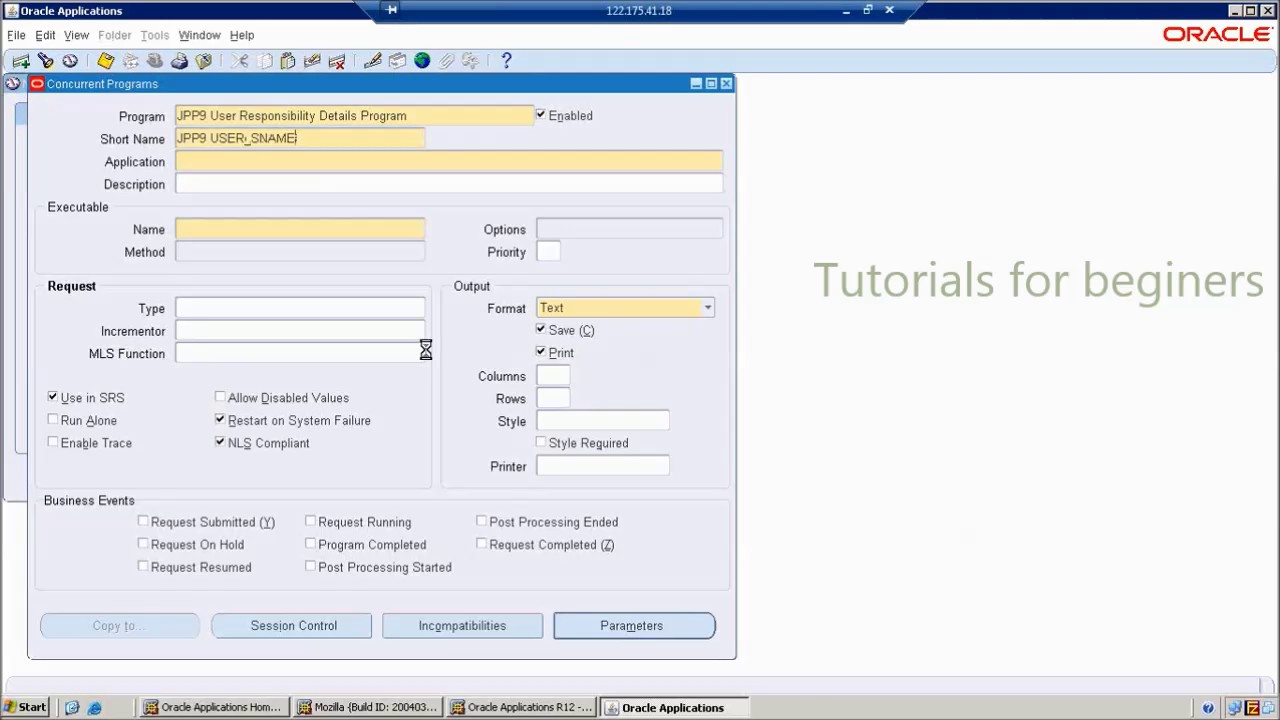Open the Edit menu
Viewport: 1280px width, 720px height.
pos(45,35)
